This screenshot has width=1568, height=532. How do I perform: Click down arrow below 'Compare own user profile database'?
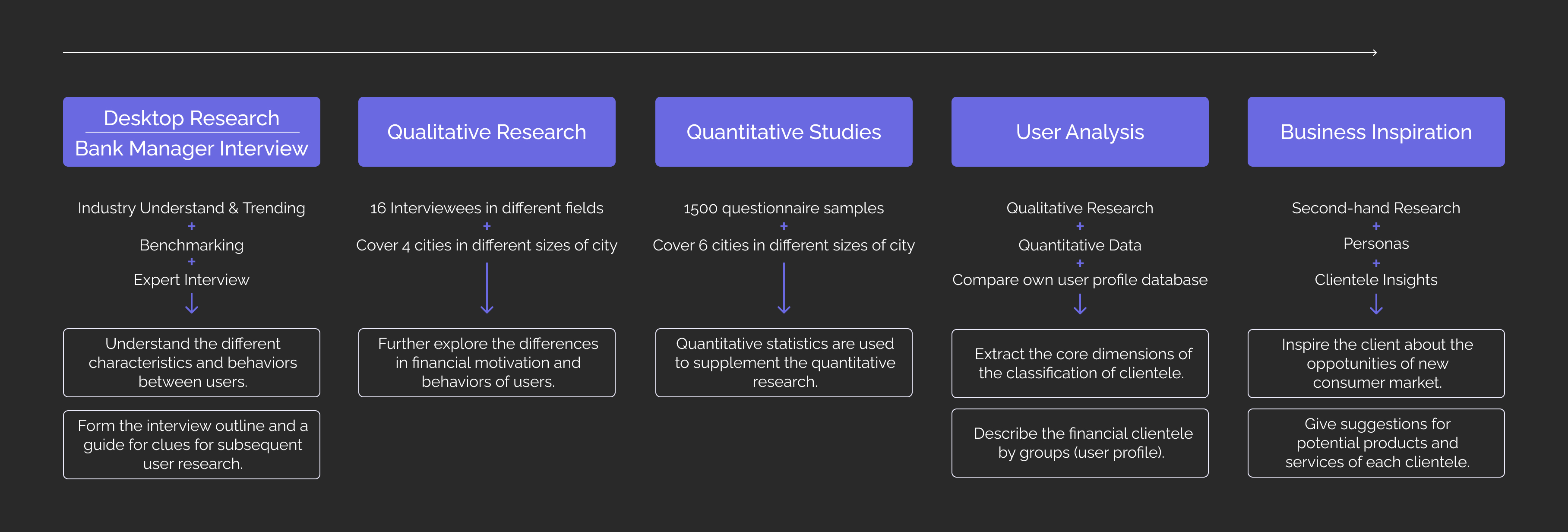1080,304
